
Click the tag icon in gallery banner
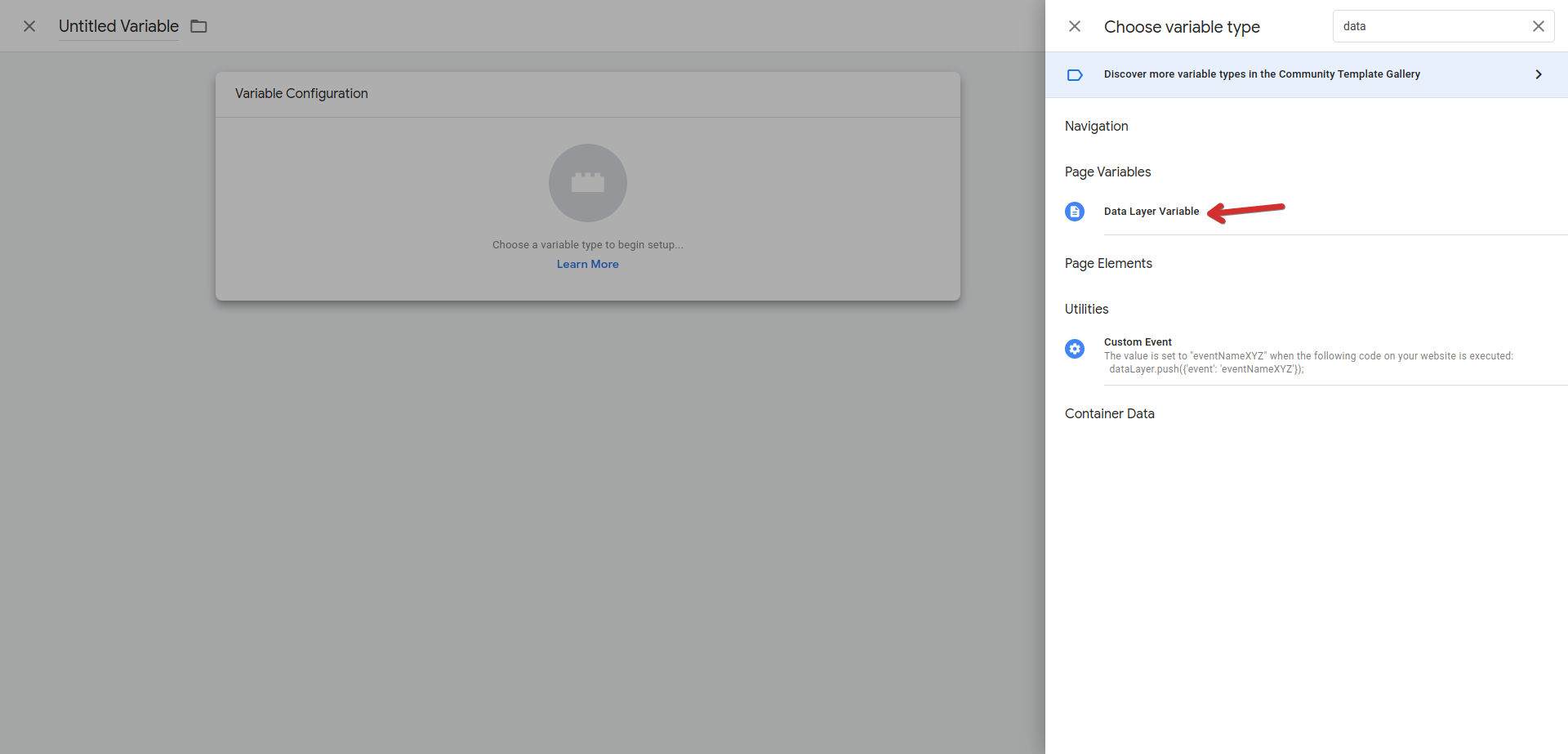(x=1075, y=74)
